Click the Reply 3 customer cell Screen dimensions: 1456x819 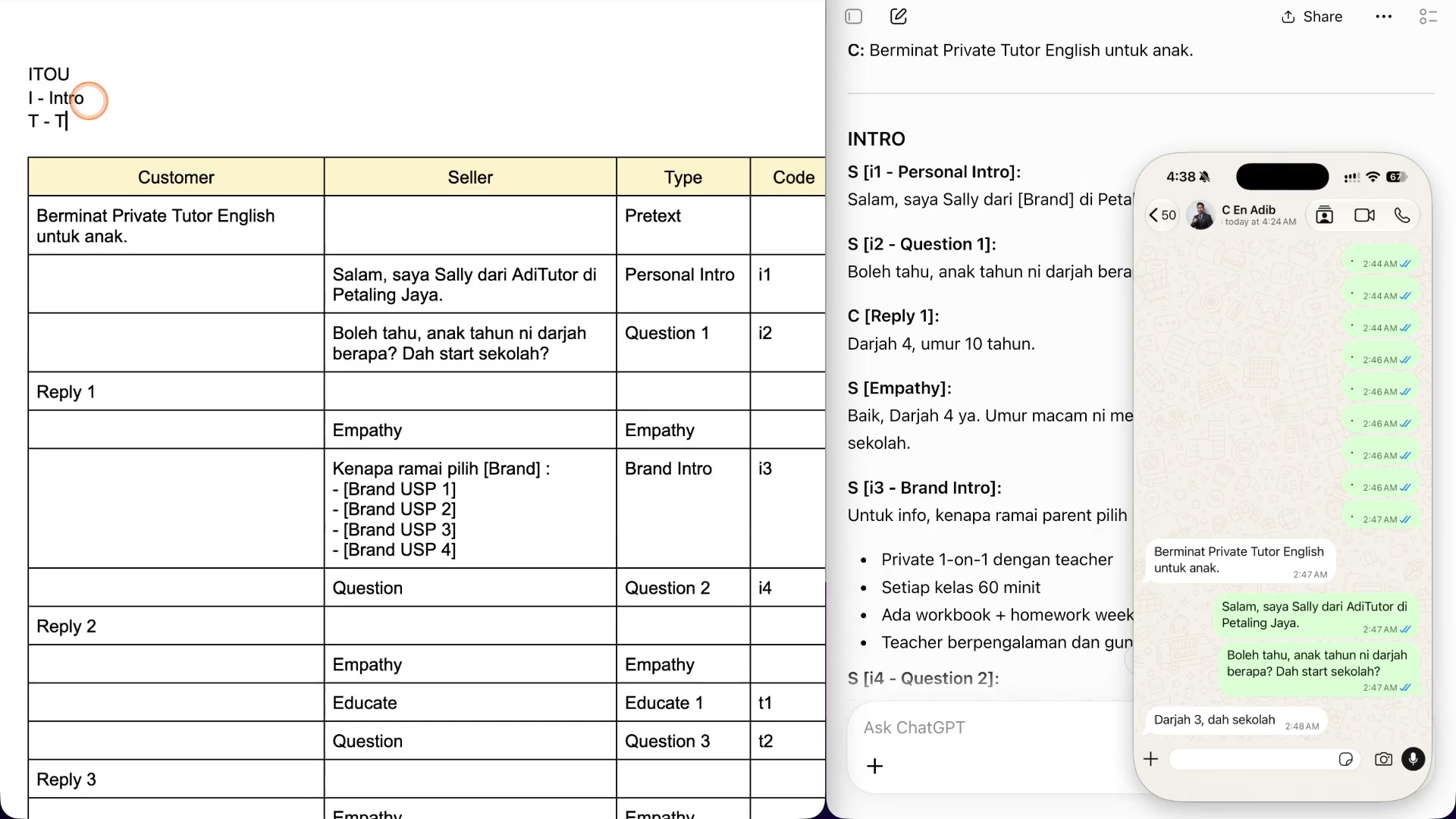click(x=176, y=779)
